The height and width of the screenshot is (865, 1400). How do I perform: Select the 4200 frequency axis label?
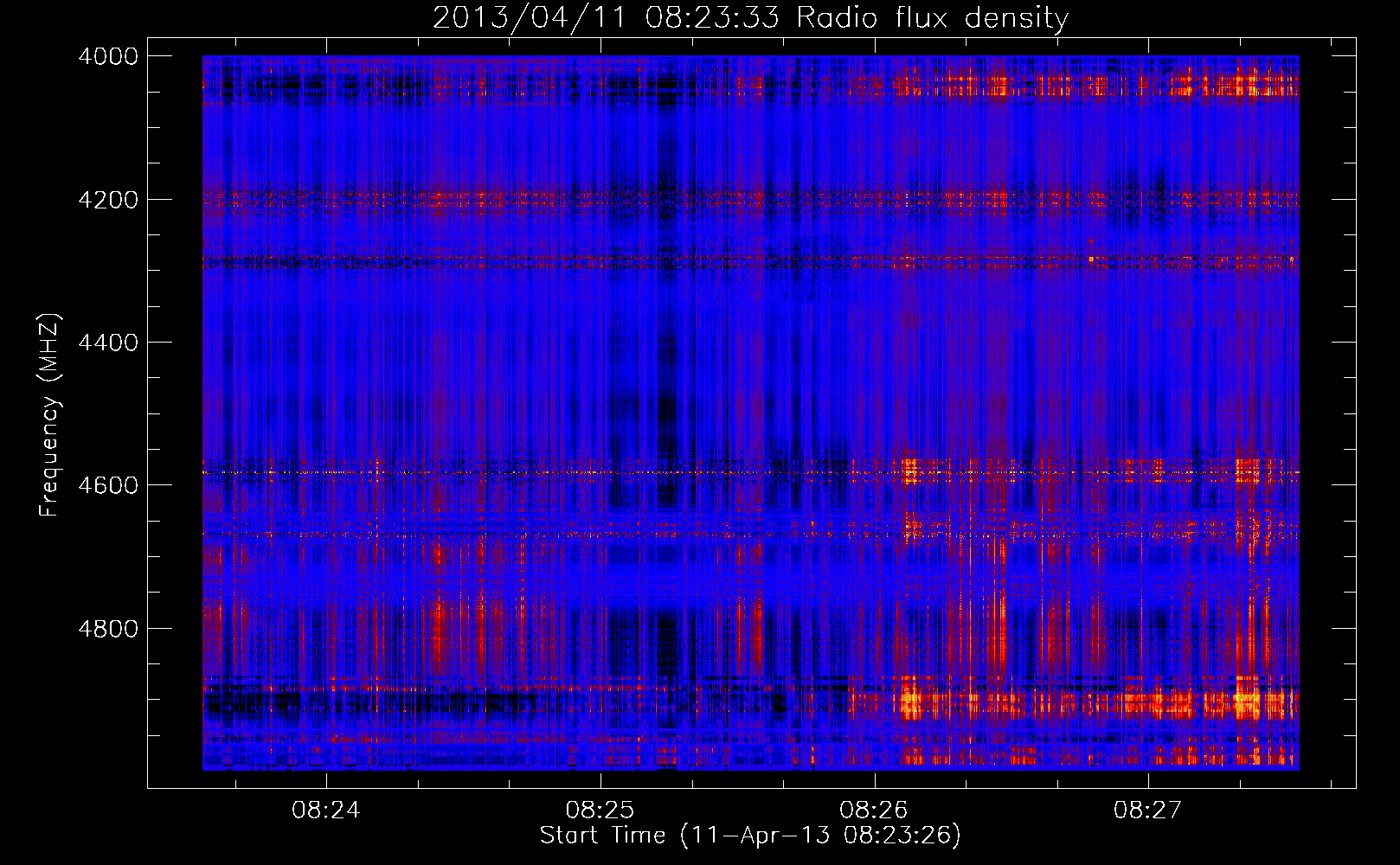click(108, 200)
